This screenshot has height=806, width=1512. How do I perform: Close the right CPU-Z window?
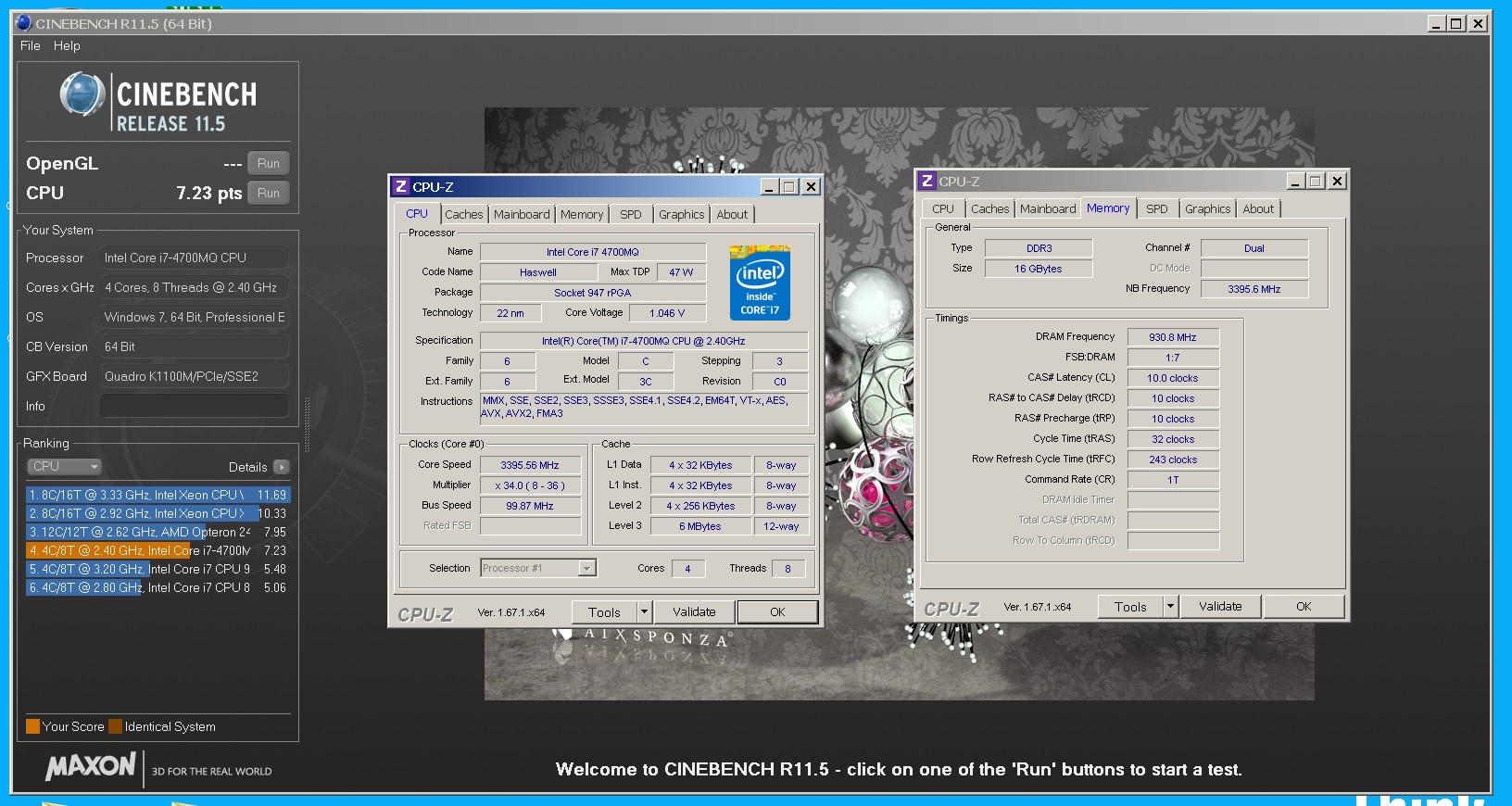click(1337, 181)
